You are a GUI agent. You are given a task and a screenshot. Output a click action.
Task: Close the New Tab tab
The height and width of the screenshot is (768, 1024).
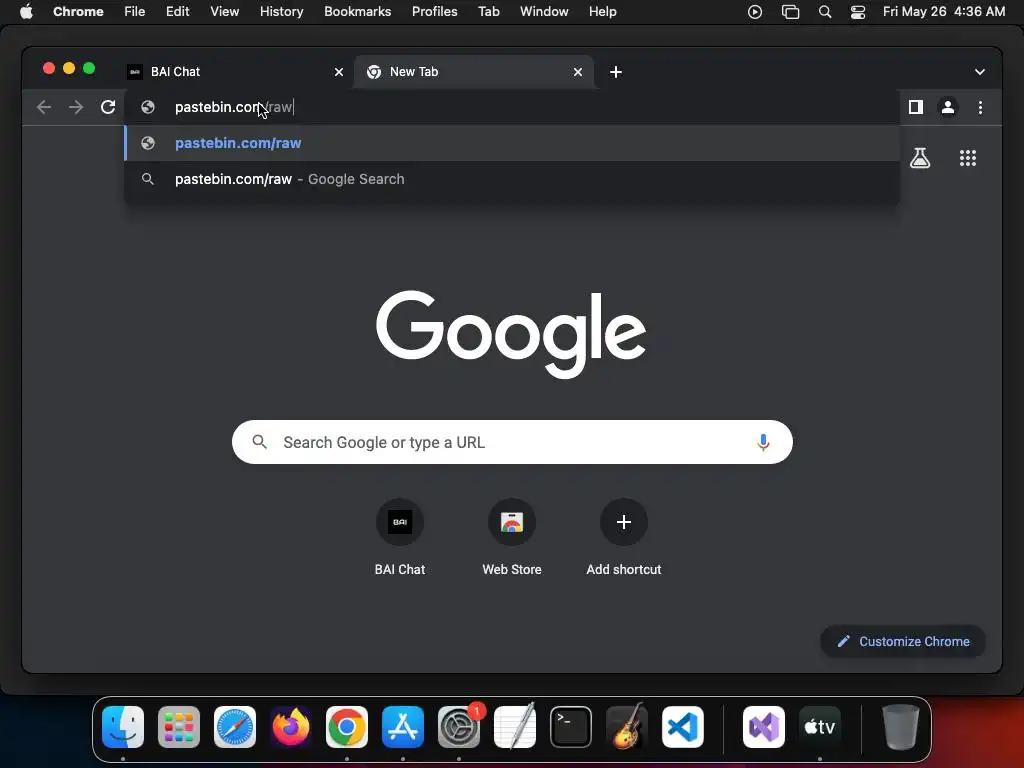click(x=577, y=72)
